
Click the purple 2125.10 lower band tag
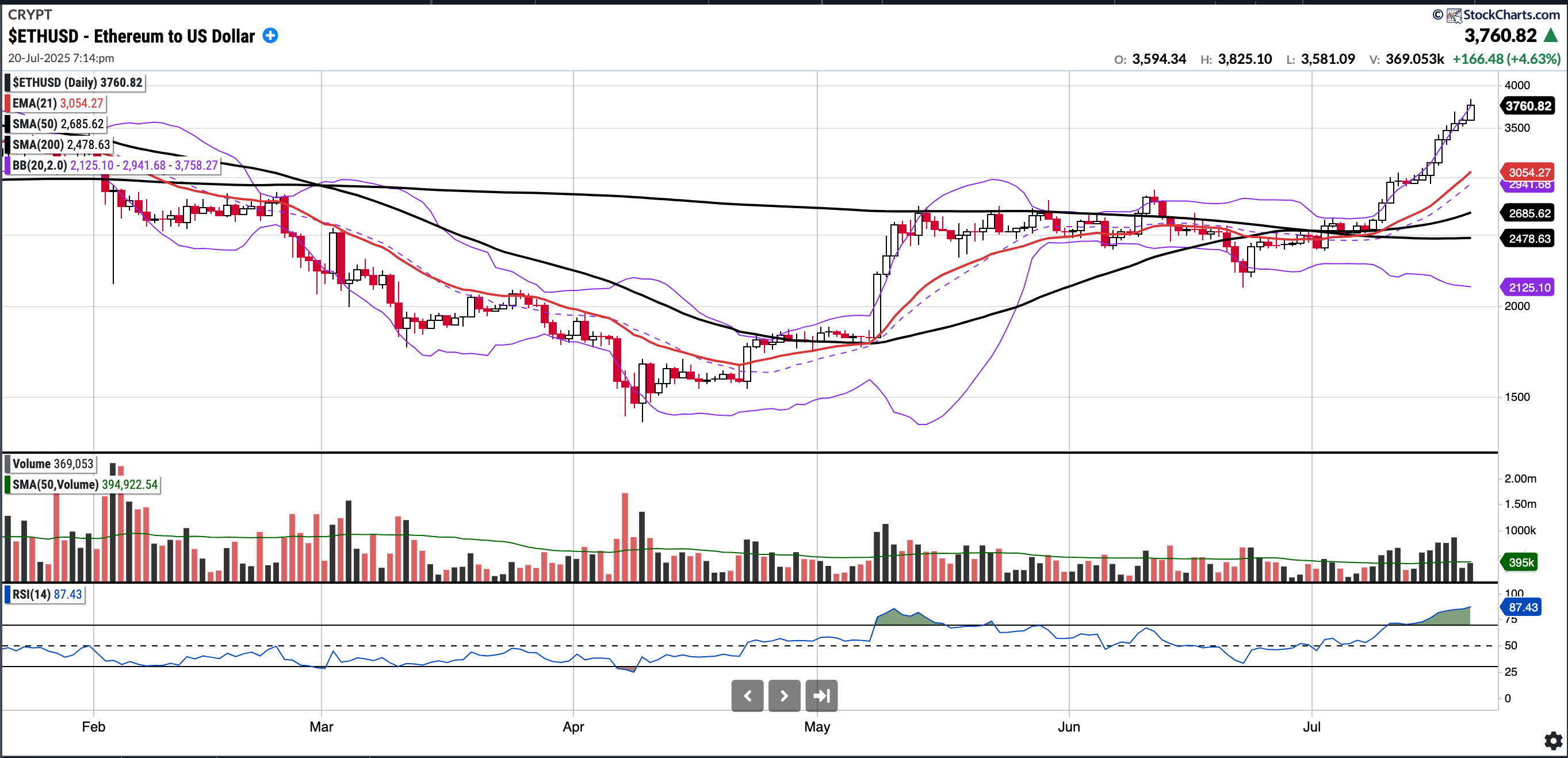[1528, 288]
